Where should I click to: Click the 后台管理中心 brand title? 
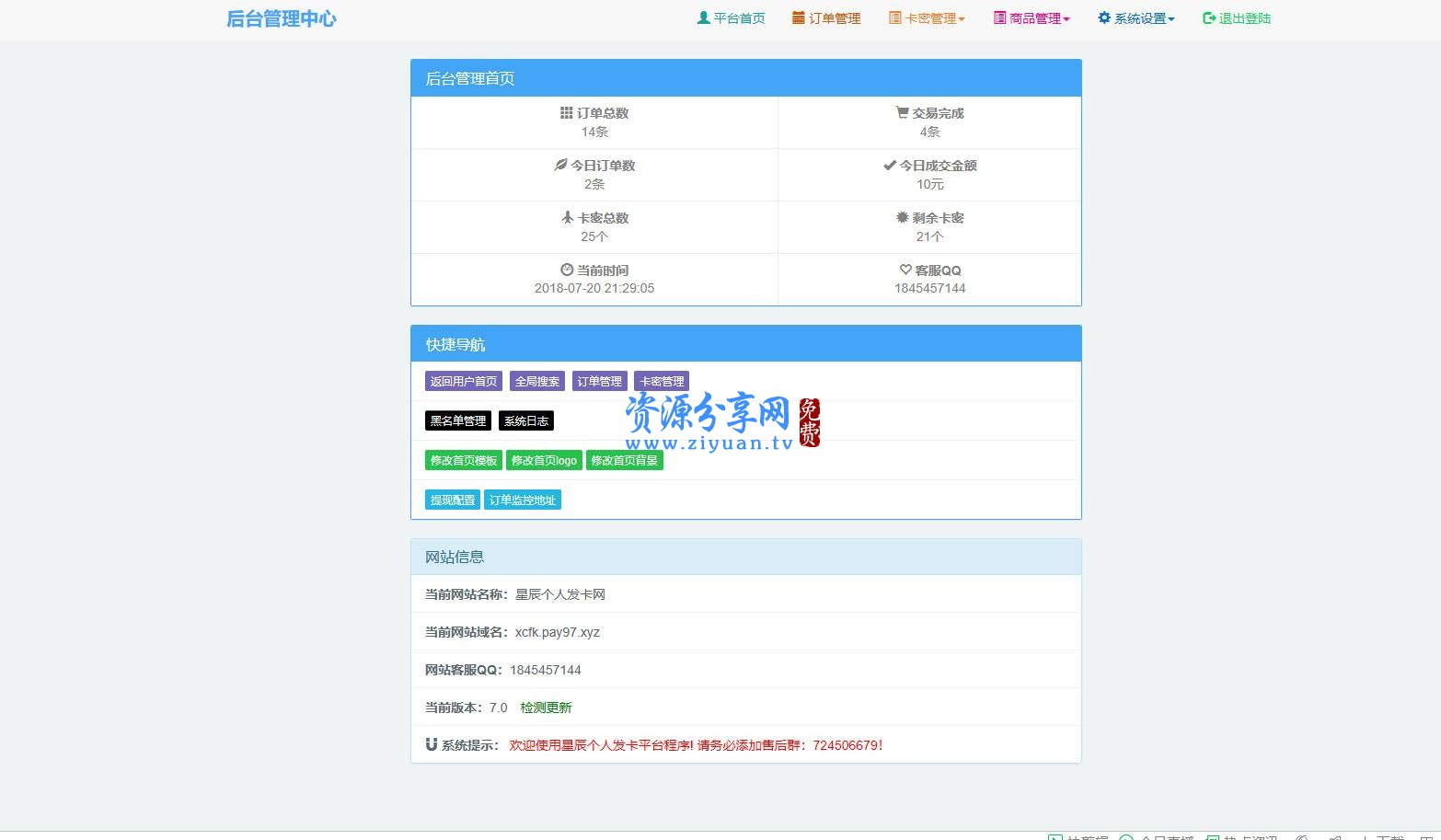[282, 19]
